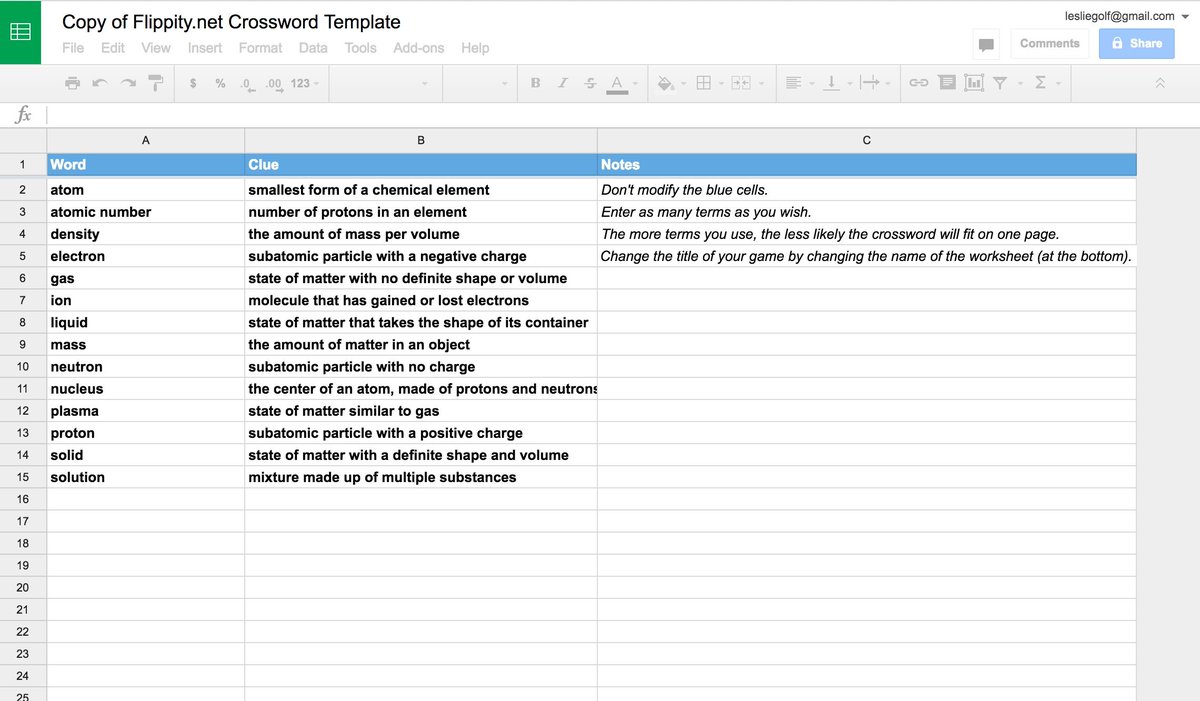Open the Insert menu
Viewport: 1200px width, 701px height.
205,47
